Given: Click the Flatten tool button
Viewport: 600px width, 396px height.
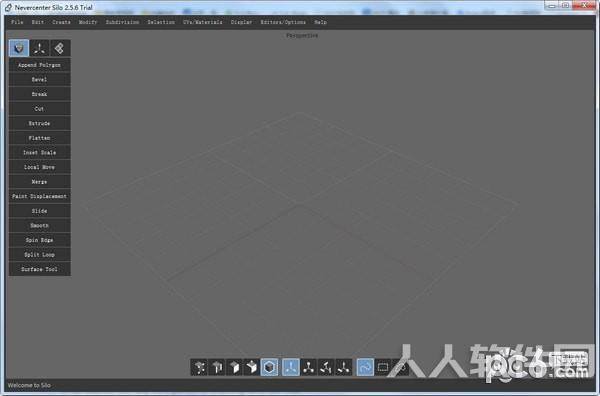Looking at the screenshot, I should [x=39, y=138].
